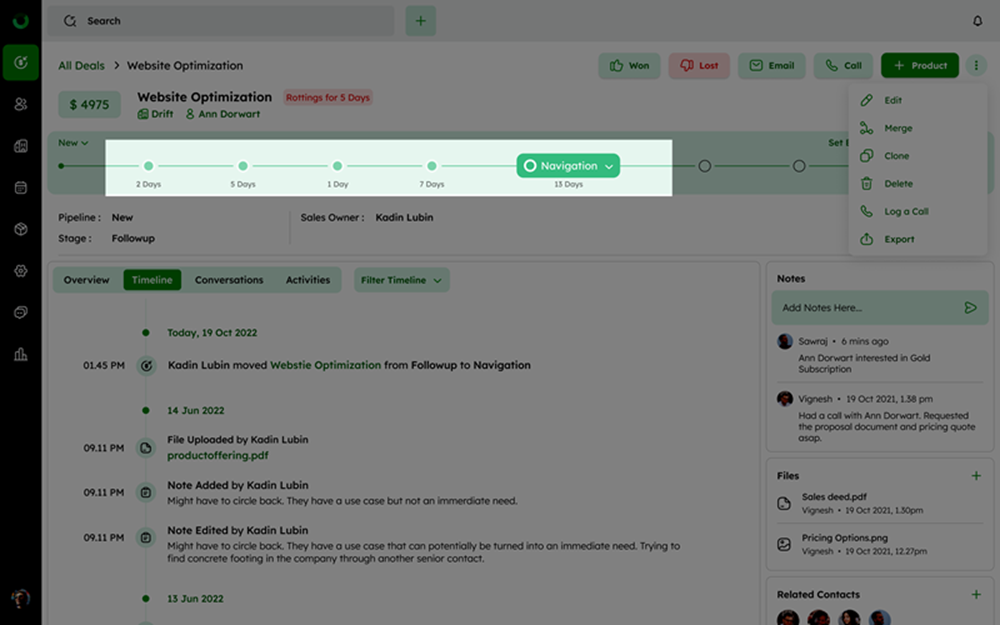Click the green plus button beside Search
The height and width of the screenshot is (625, 1000).
(x=420, y=21)
